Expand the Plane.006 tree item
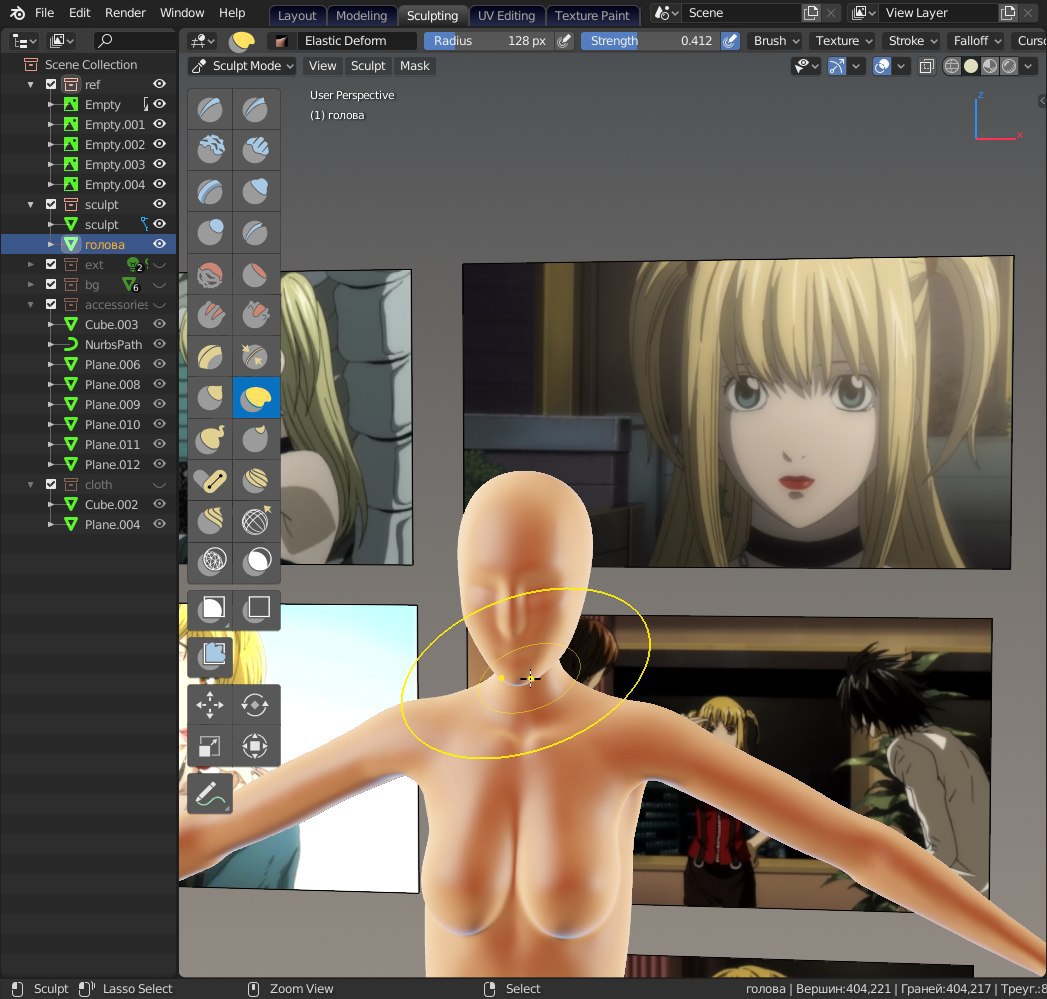Viewport: 1047px width, 999px height. pos(51,364)
